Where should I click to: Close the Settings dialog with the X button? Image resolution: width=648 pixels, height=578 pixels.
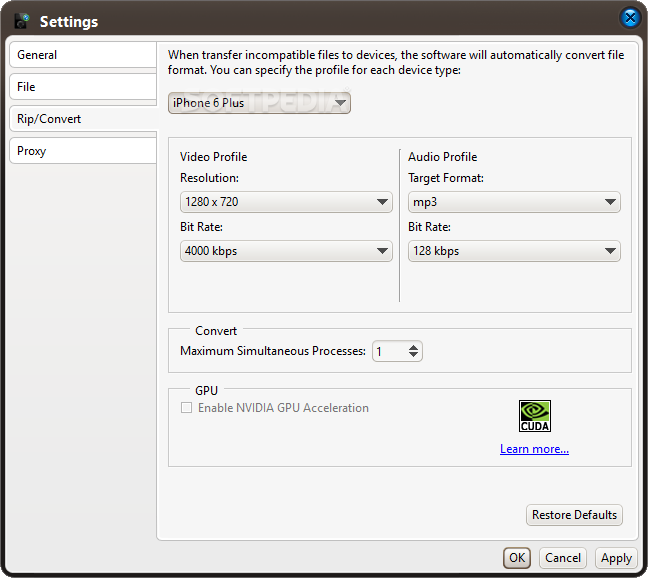coord(630,18)
